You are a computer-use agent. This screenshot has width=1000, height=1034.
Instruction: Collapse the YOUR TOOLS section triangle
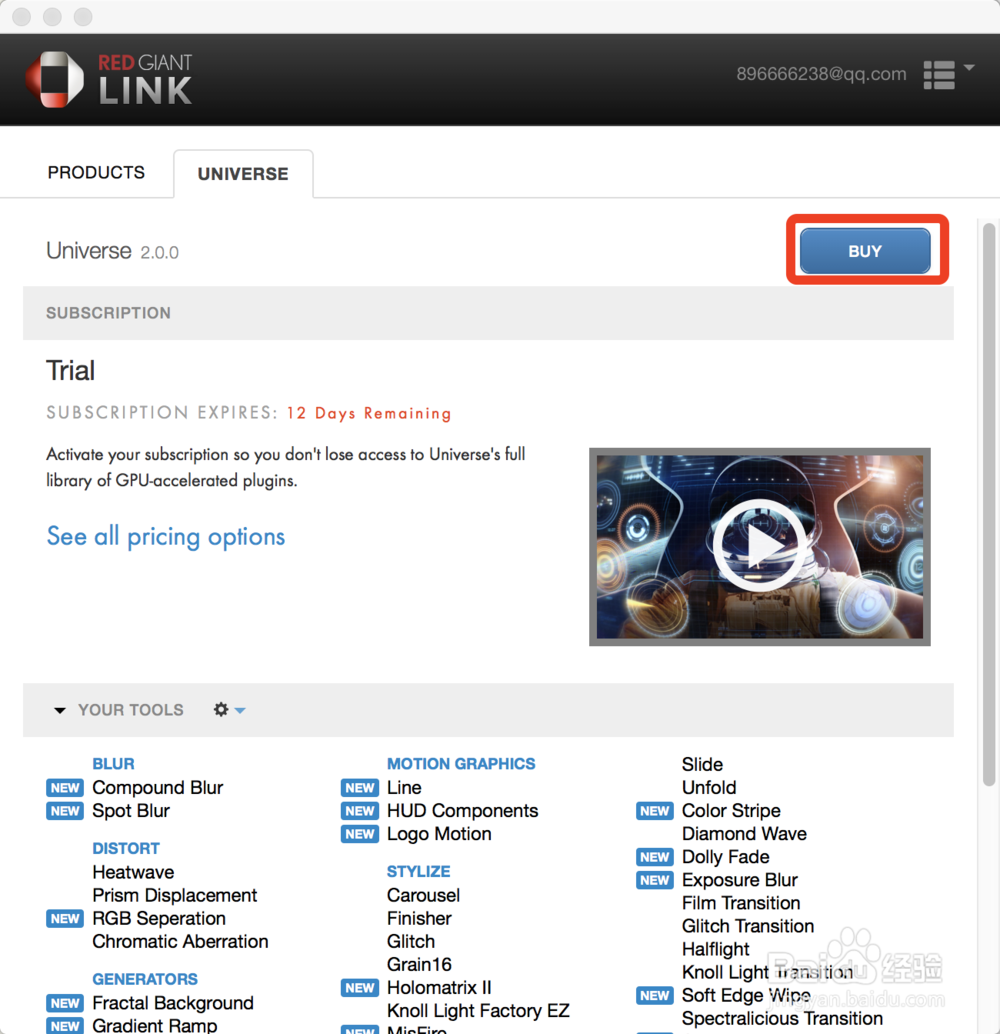59,710
